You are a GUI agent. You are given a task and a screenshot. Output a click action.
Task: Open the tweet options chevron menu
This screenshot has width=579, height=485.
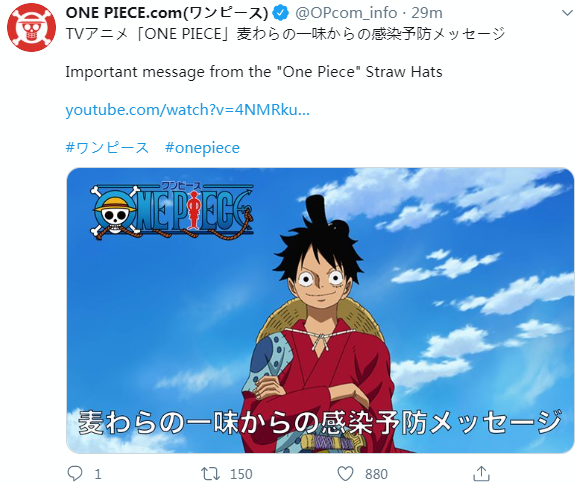pos(567,13)
